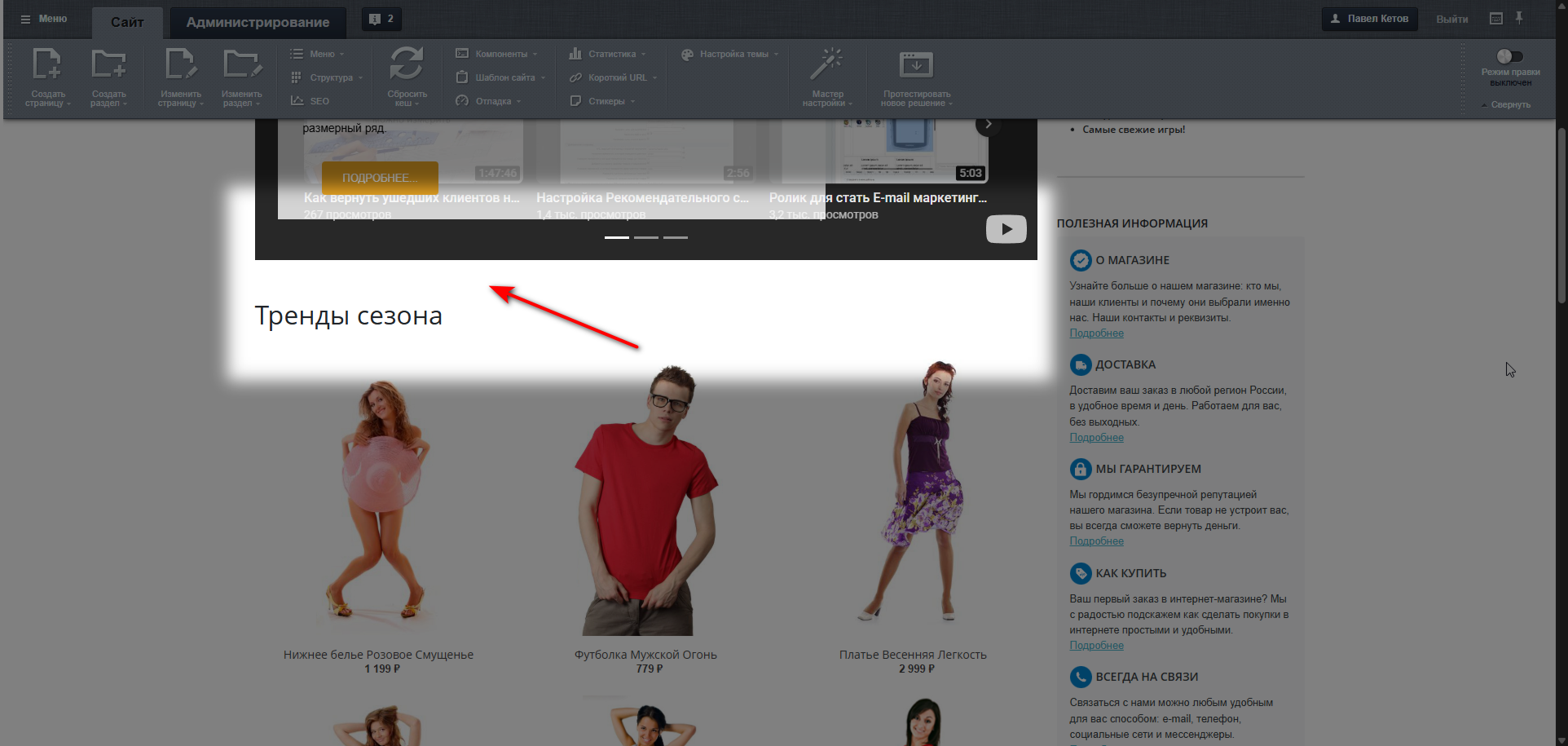Open the Шаблон сайта dropdown
The image size is (1568, 746).
pos(504,77)
